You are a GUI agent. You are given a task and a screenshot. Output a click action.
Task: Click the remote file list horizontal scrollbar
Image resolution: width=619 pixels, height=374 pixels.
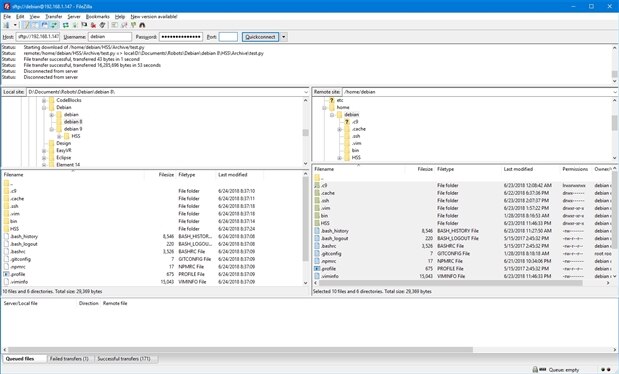click(450, 283)
